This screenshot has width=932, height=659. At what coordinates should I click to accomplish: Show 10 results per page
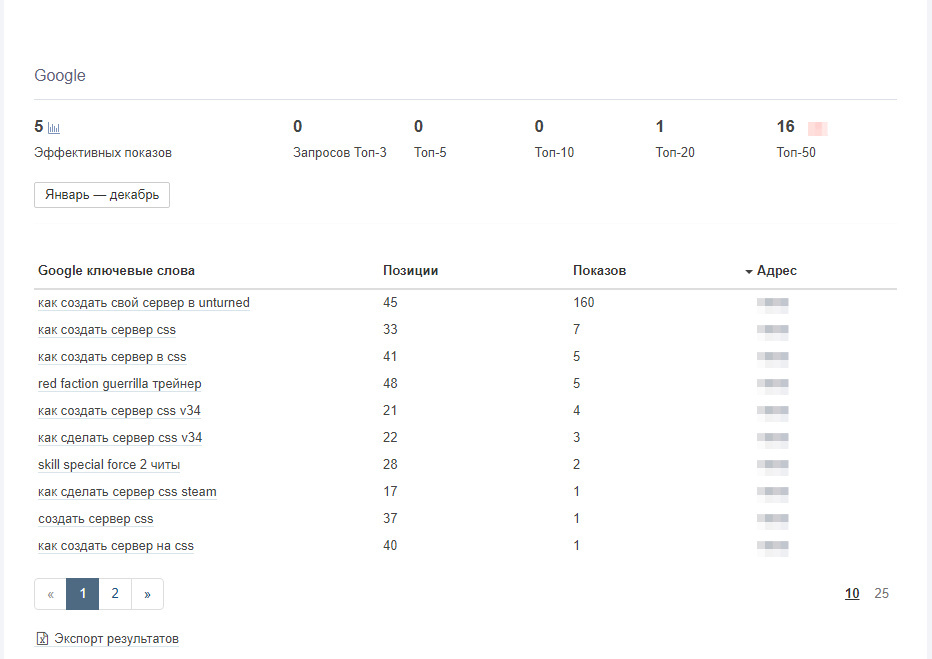tap(852, 593)
